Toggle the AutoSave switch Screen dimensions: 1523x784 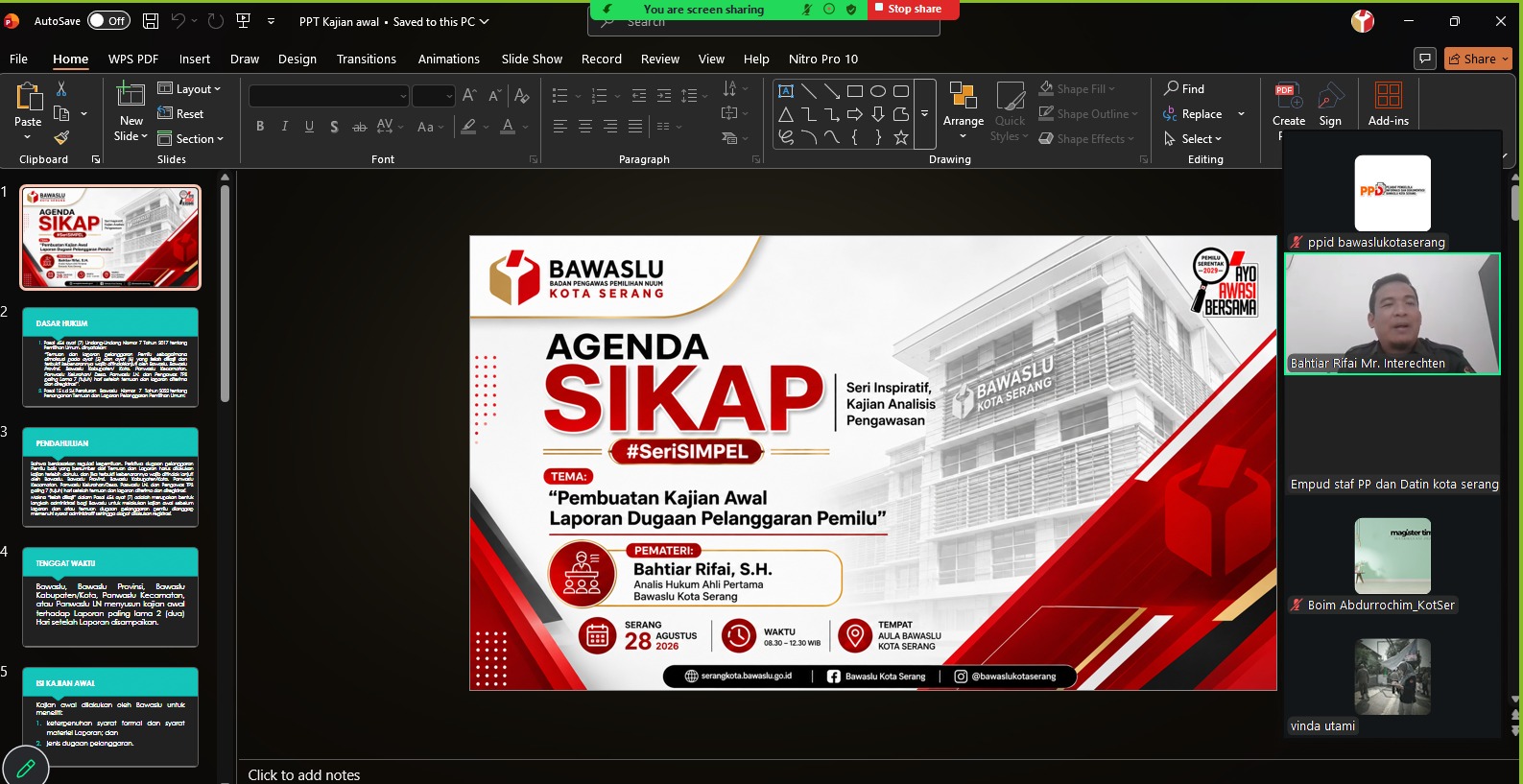tap(108, 20)
